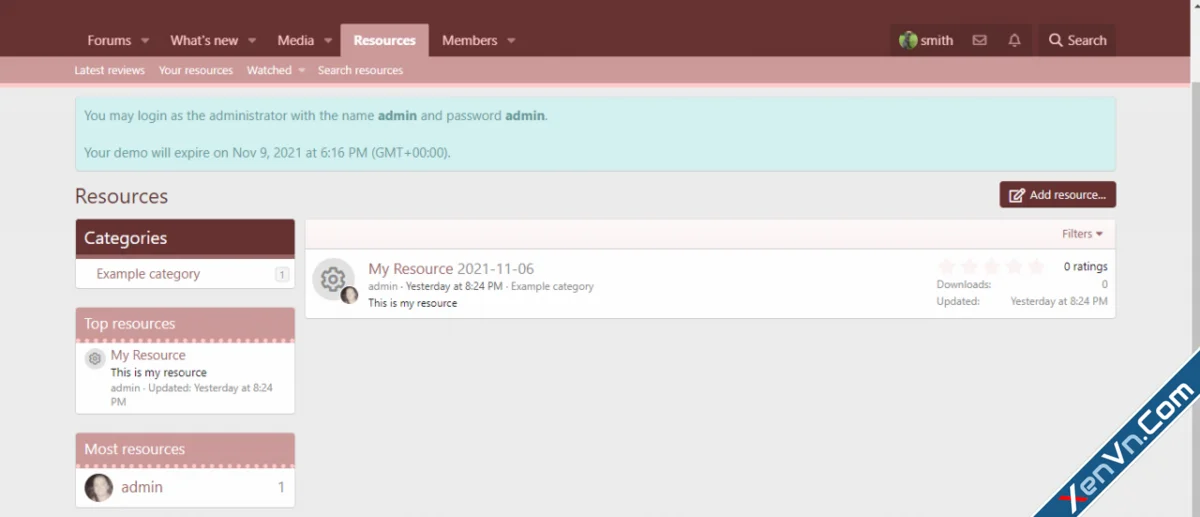This screenshot has width=1200, height=517.
Task: Click the Add resource button
Action: tap(1057, 195)
